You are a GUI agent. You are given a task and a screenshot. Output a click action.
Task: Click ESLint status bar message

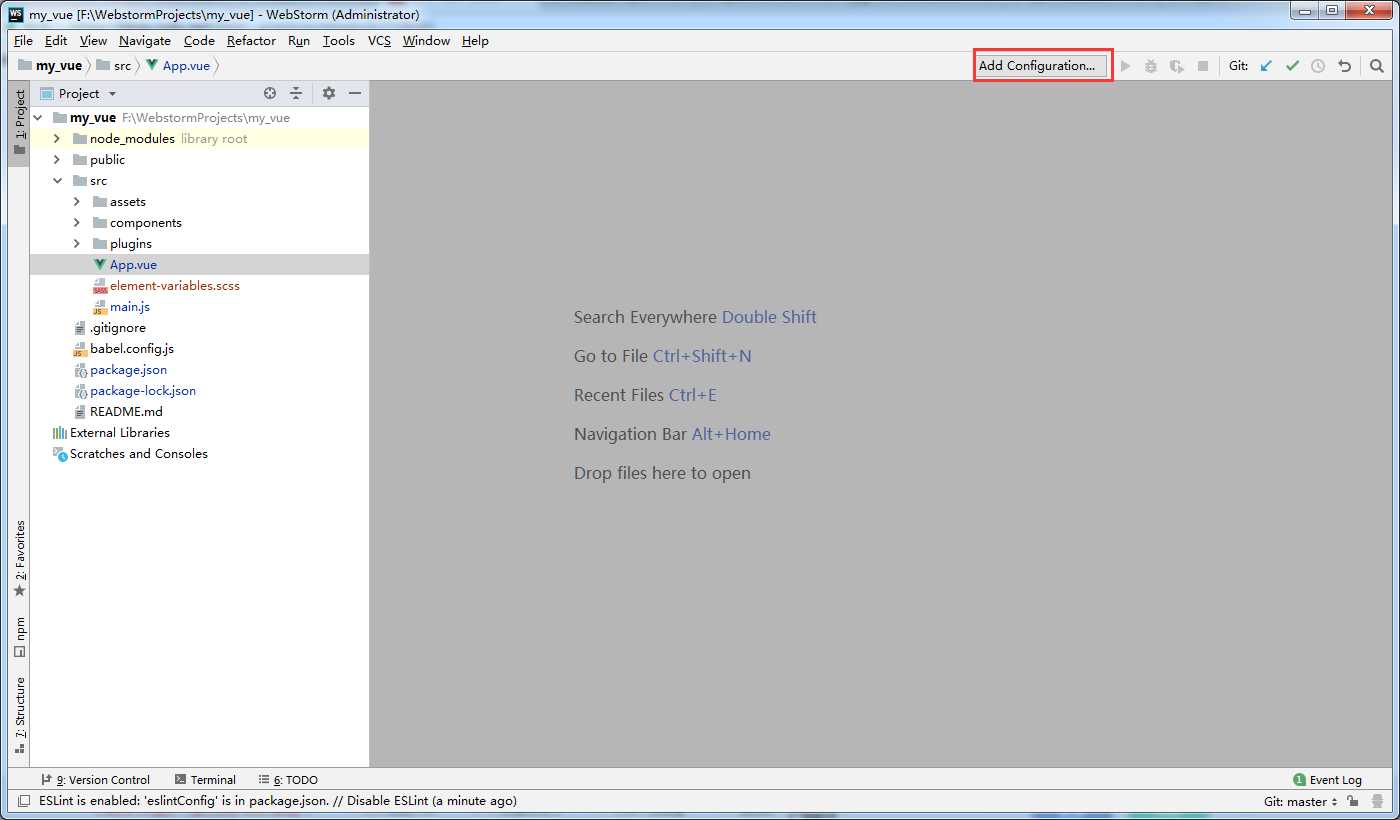pos(278,801)
